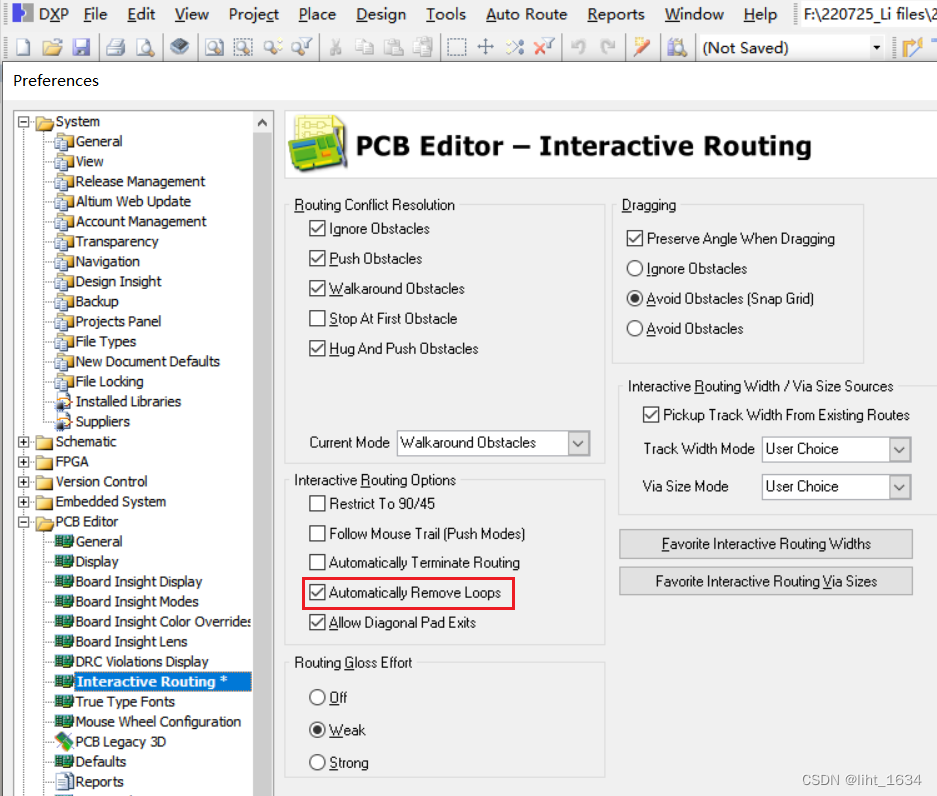This screenshot has width=937, height=796.
Task: Enable Automatically Terminate Routing checkbox
Action: click(x=317, y=562)
